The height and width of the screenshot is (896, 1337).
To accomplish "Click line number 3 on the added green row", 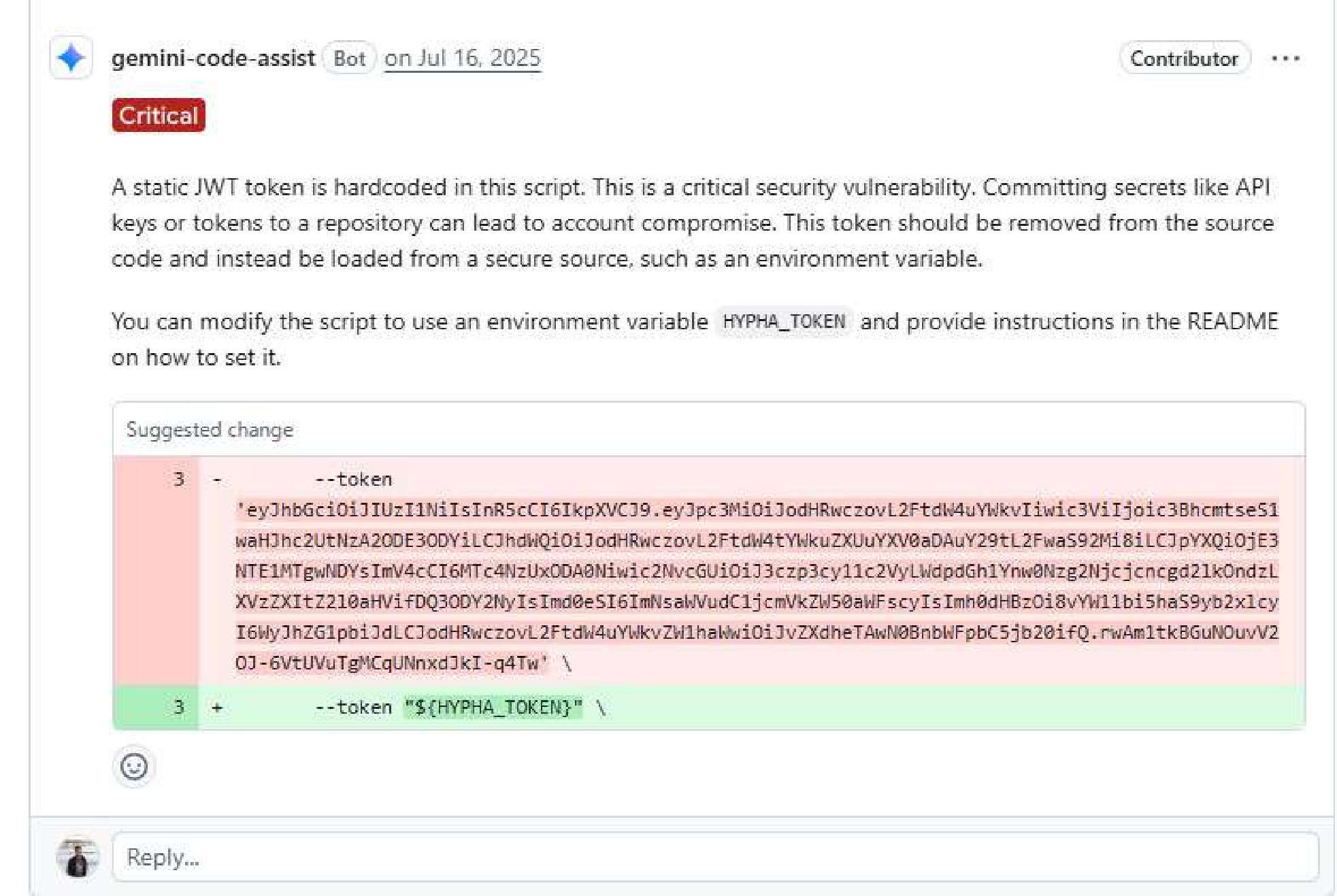I will tap(178, 708).
